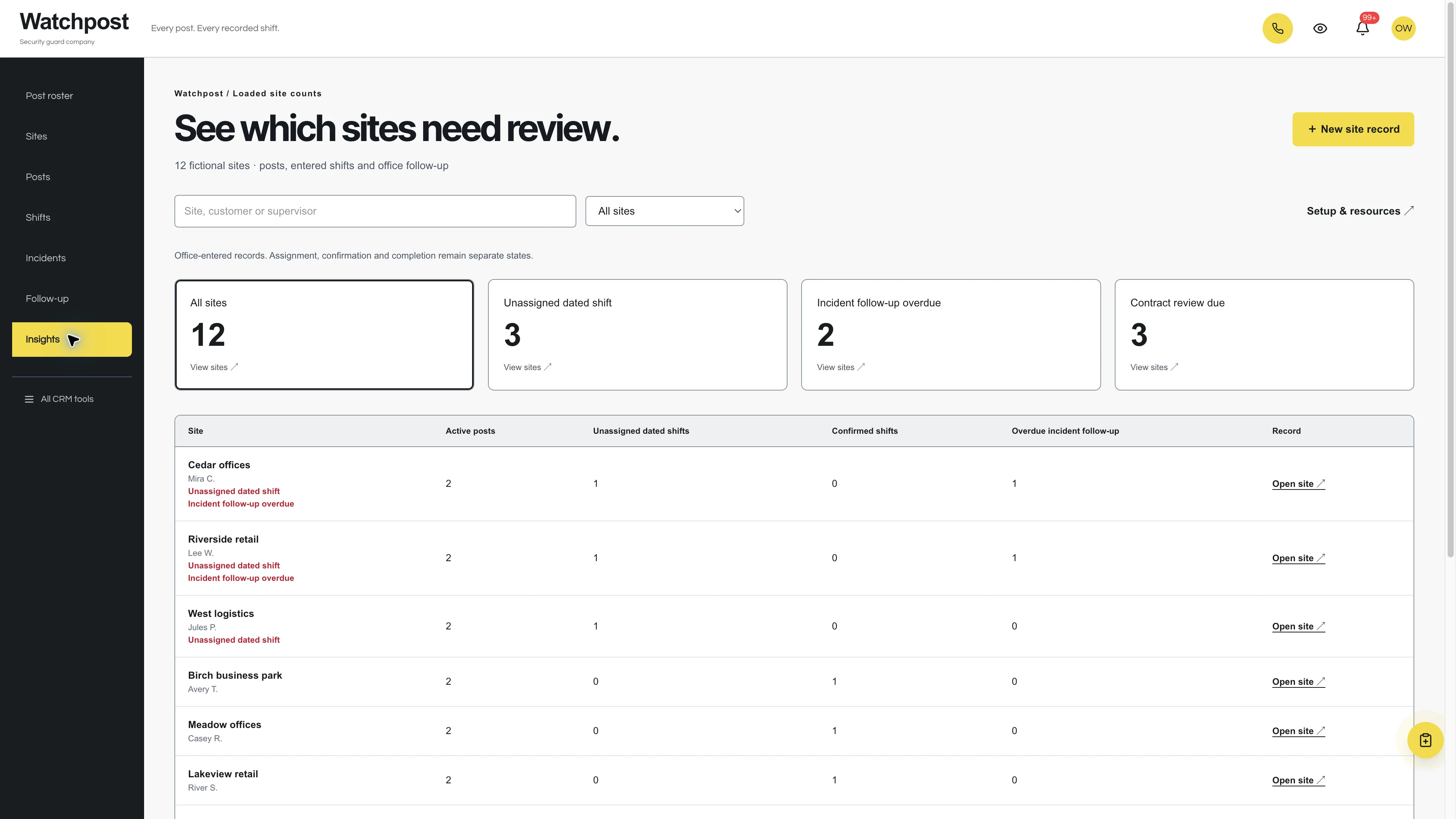The image size is (1456, 819).
Task: Click the Cedar offices site name
Action: tap(219, 465)
